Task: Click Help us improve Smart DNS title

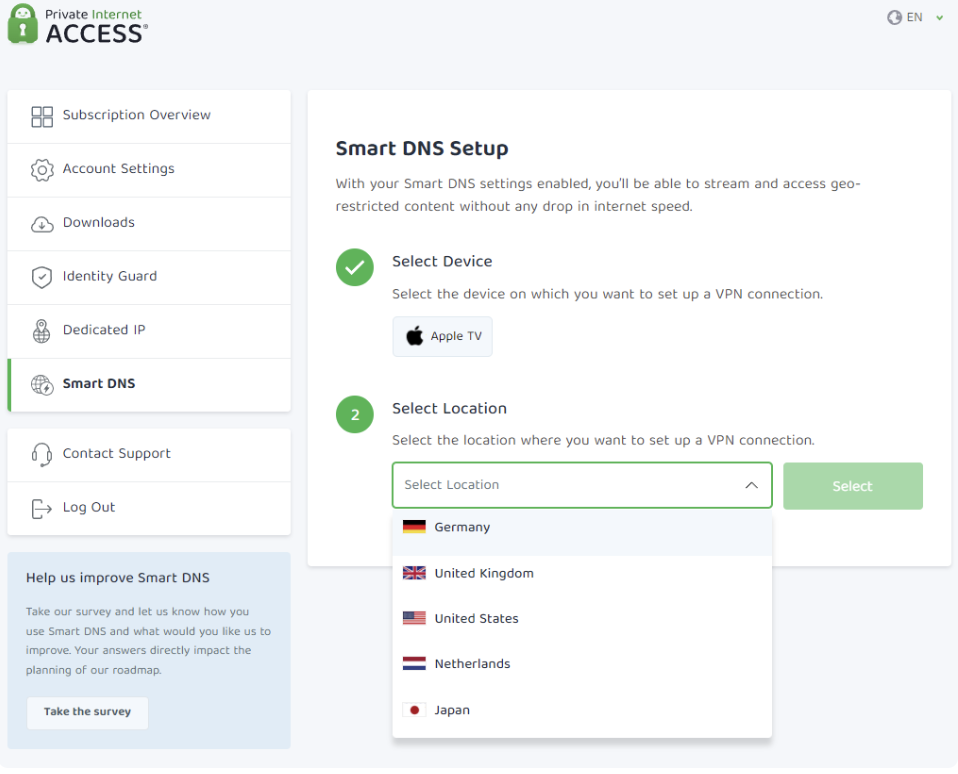Action: pyautogui.click(x=117, y=578)
